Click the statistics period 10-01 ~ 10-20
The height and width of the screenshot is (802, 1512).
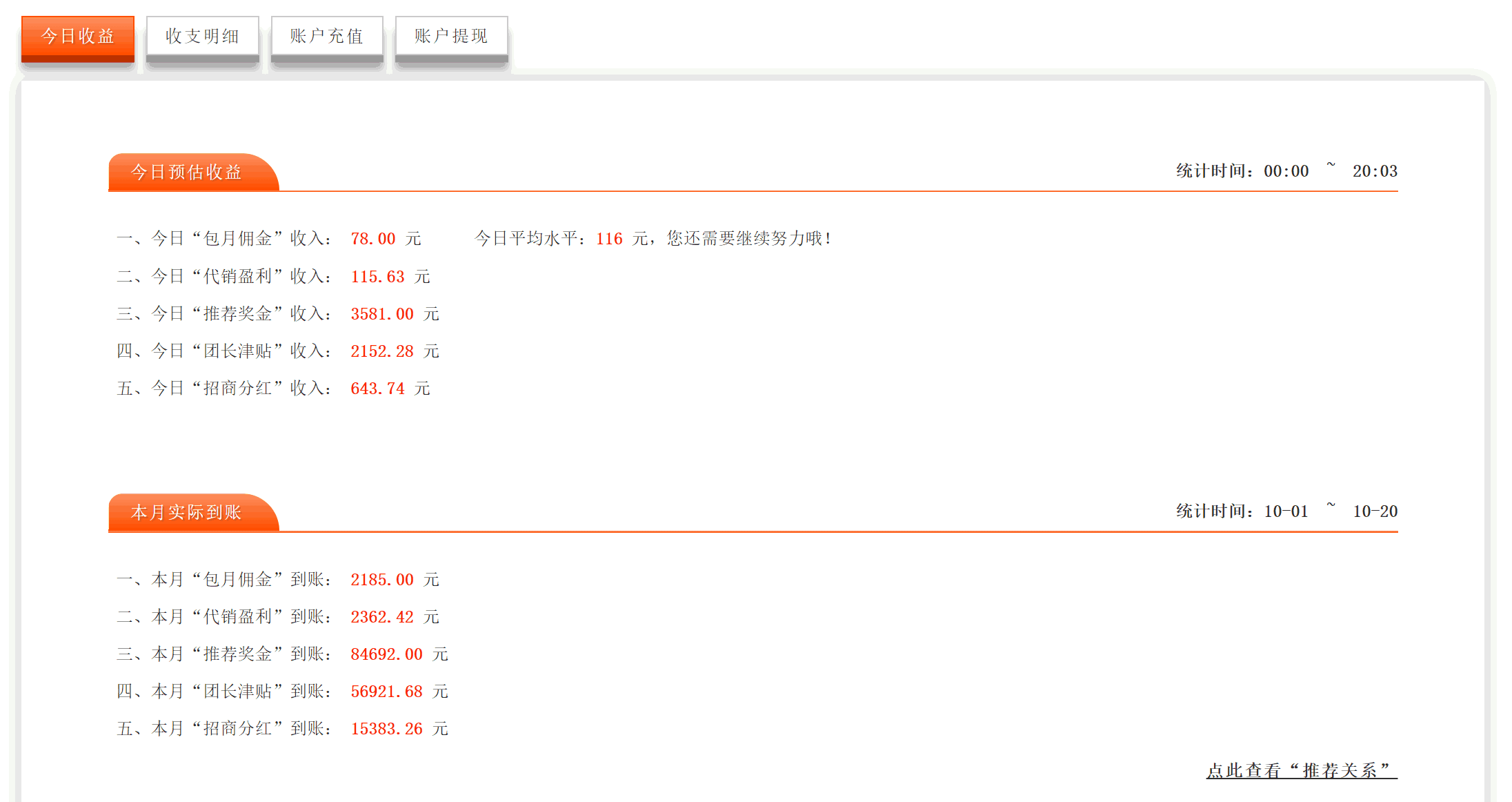1331,511
